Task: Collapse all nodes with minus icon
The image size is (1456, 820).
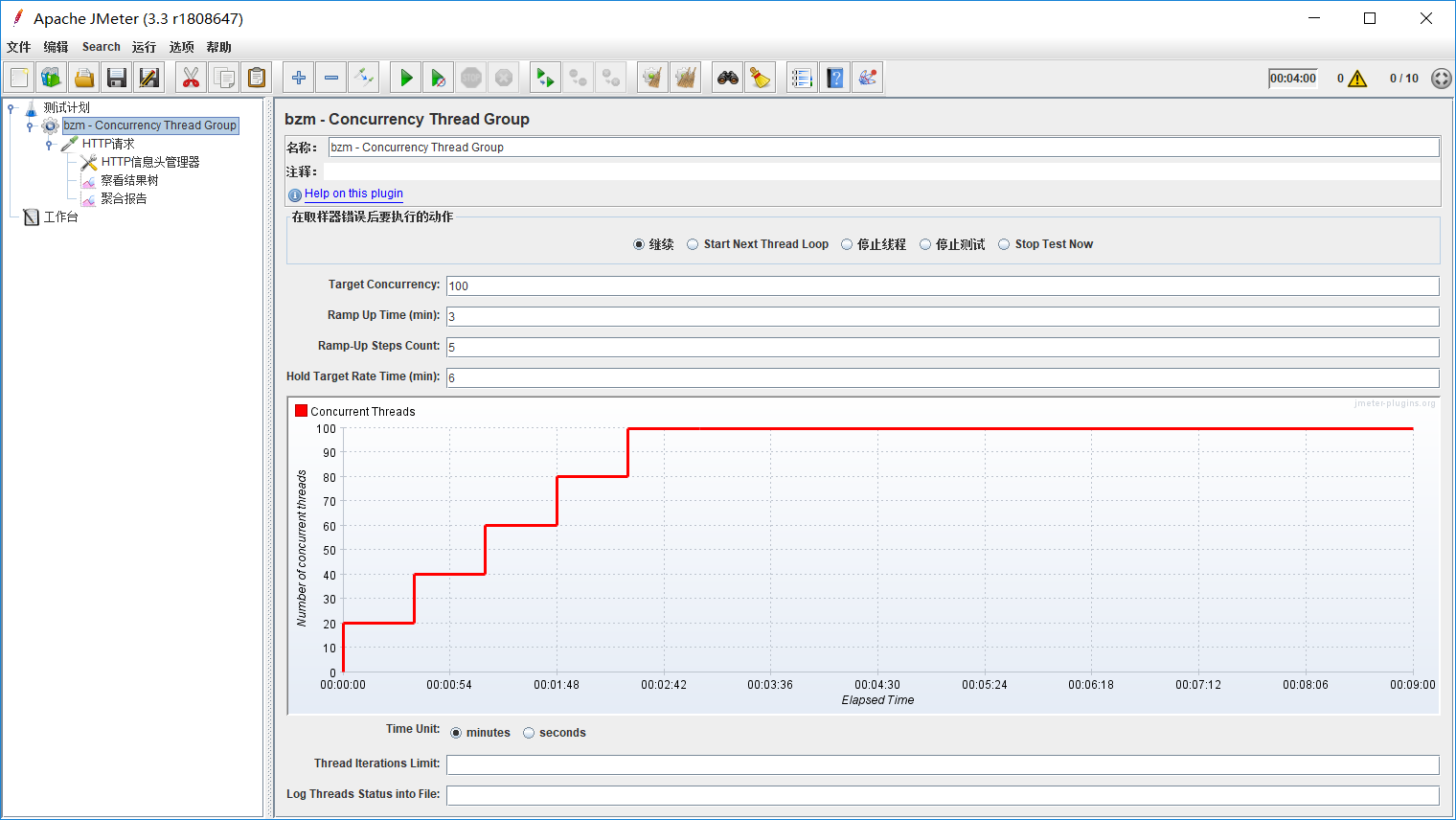Action: coord(331,78)
